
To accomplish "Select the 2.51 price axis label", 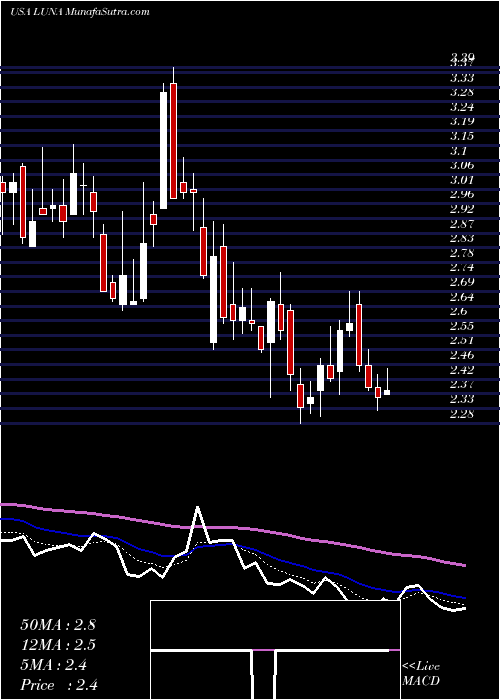I will [462, 341].
